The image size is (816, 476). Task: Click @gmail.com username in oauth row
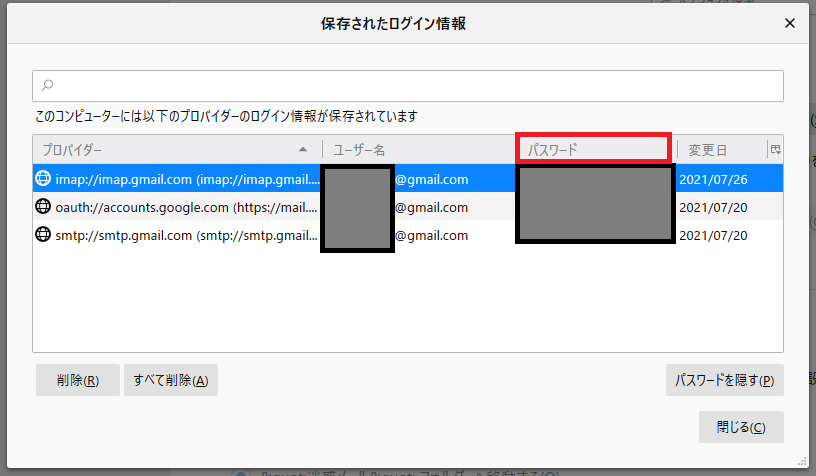pos(431,208)
